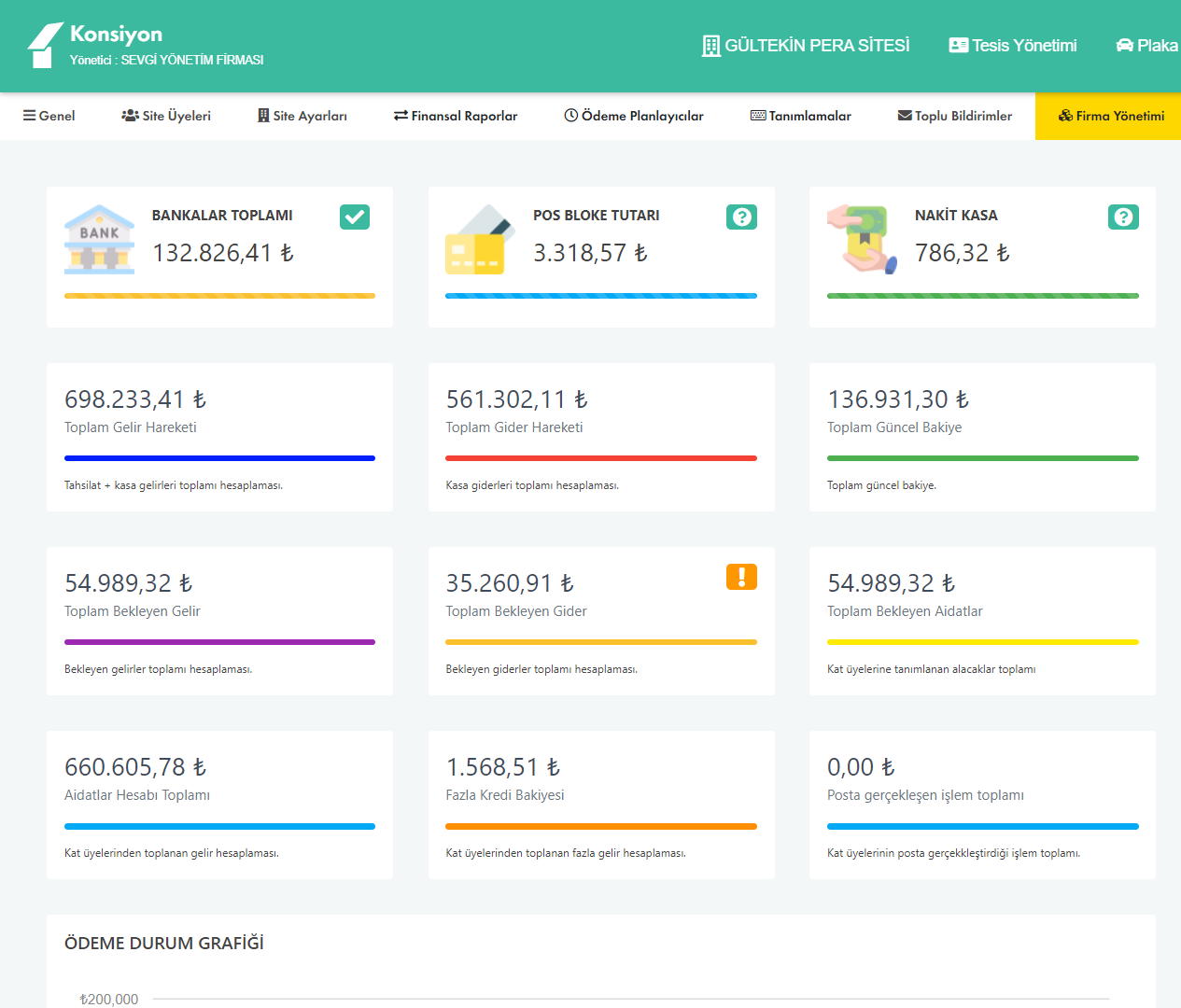Click the help icon on POS Bloke Tutarı
The width and height of the screenshot is (1181, 1008).
(741, 217)
